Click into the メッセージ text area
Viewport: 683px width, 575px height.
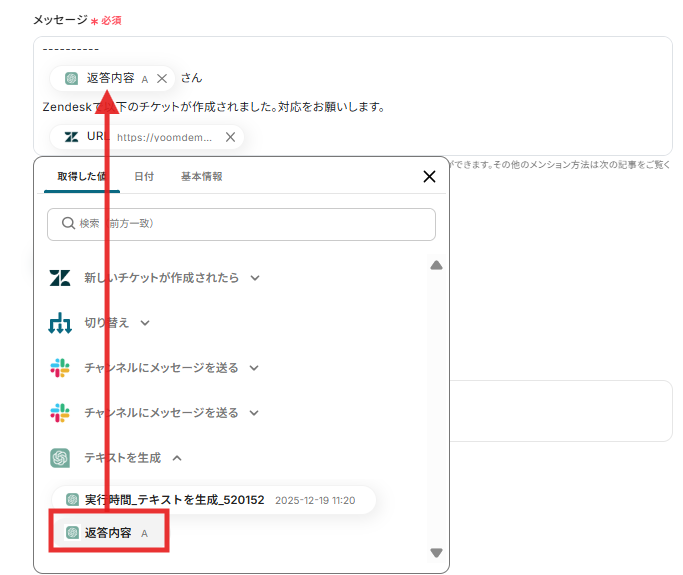[x=353, y=96]
